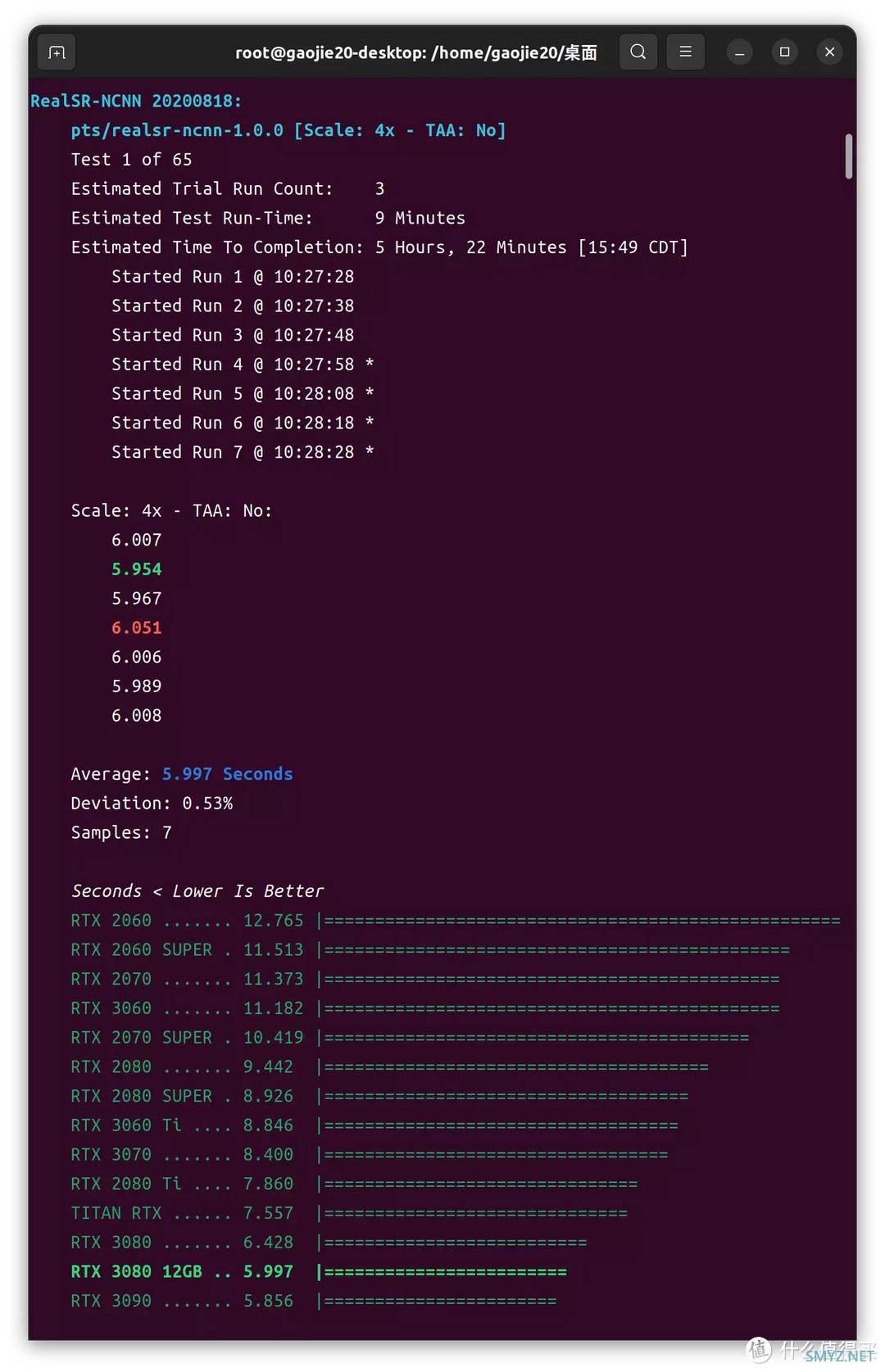Click the TITAN RTX 7.557 row
The width and height of the screenshot is (885, 1372).
[349, 1214]
